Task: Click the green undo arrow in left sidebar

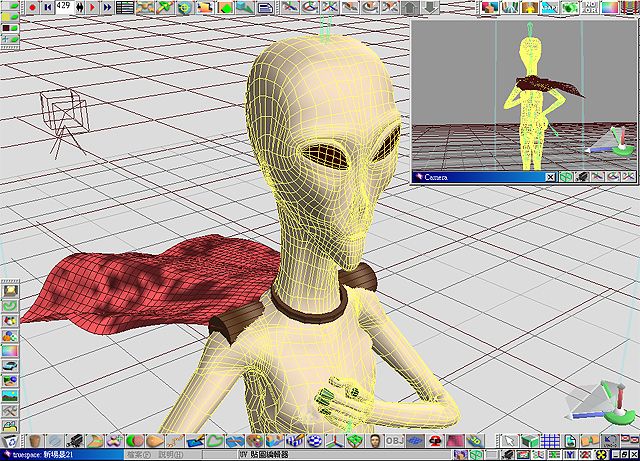Action: (x=9, y=305)
